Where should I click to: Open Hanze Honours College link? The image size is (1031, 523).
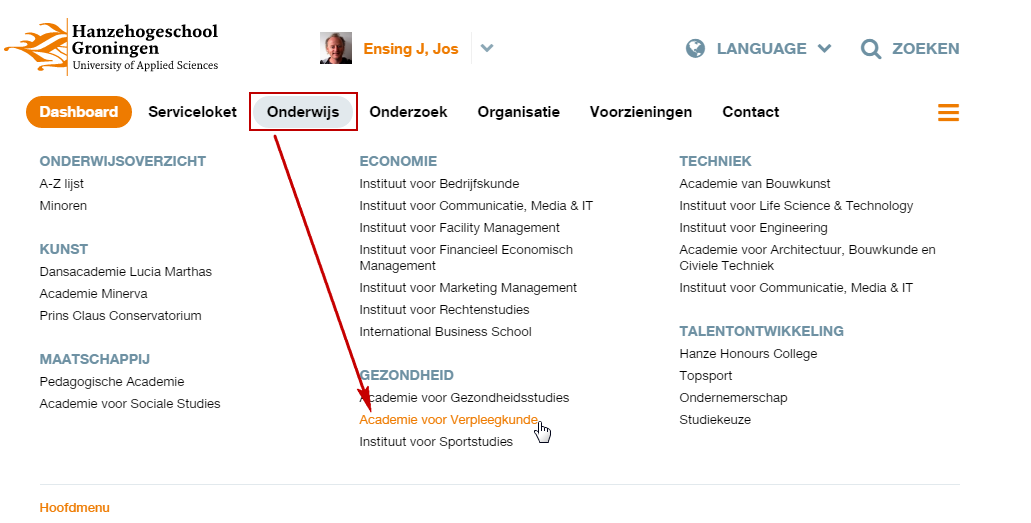pyautogui.click(x=748, y=354)
